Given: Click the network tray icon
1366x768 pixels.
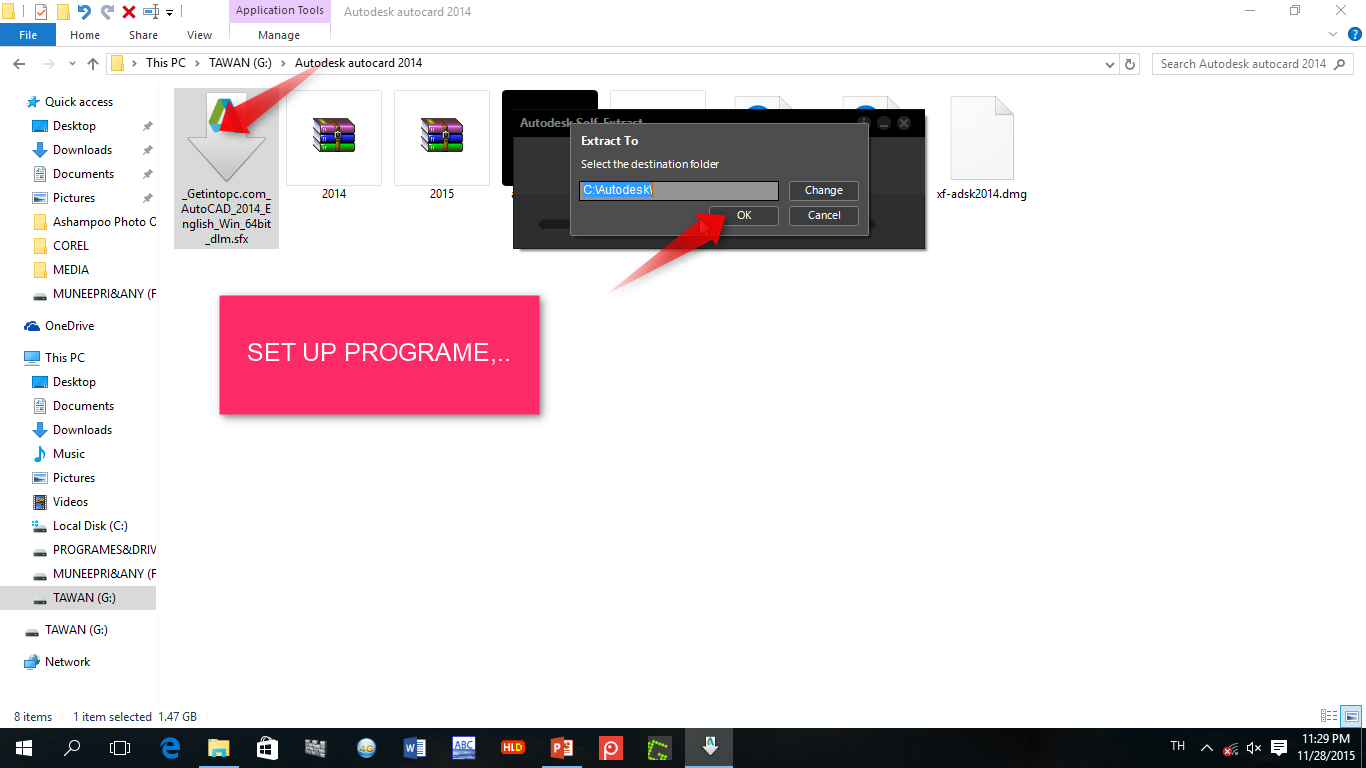Looking at the screenshot, I should click(x=1231, y=748).
